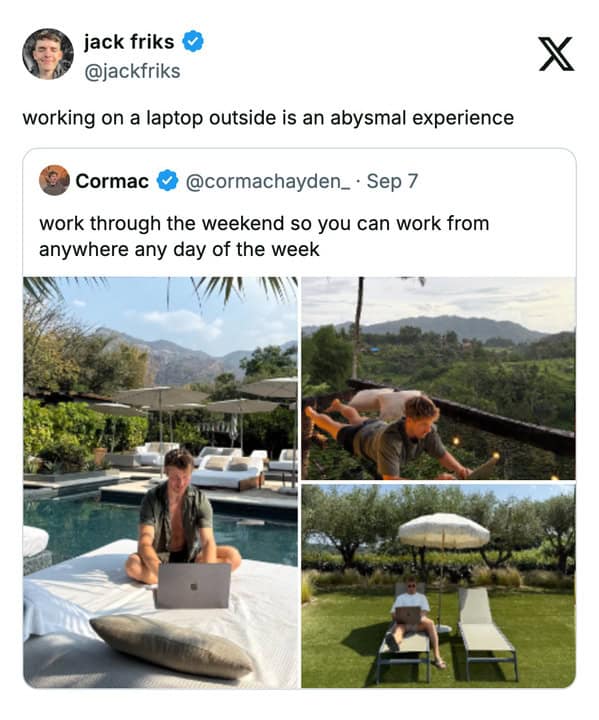Open jack friks profile avatar
The width and height of the screenshot is (599, 720).
[x=48, y=54]
